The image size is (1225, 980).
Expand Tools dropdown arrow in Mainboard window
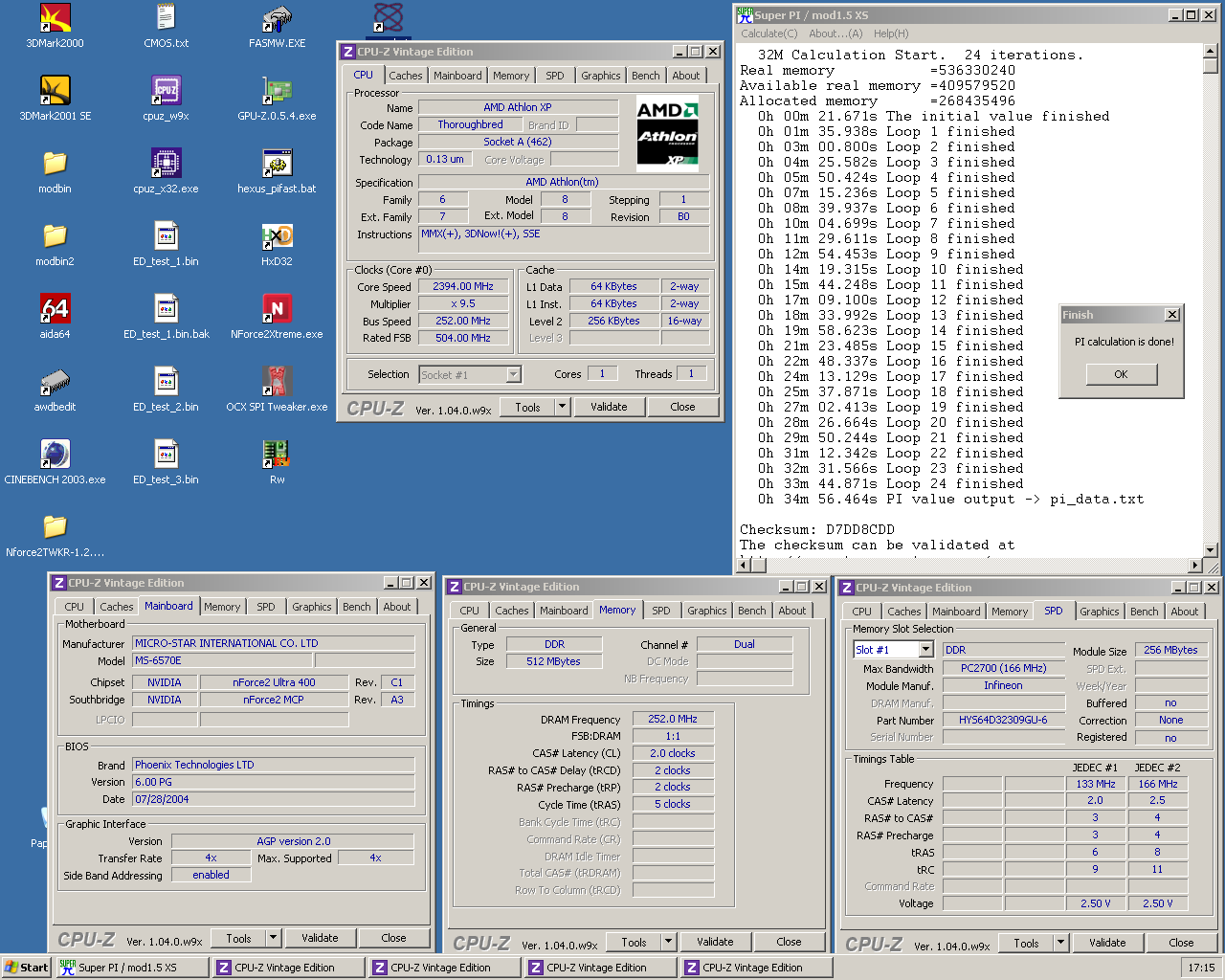click(x=273, y=938)
